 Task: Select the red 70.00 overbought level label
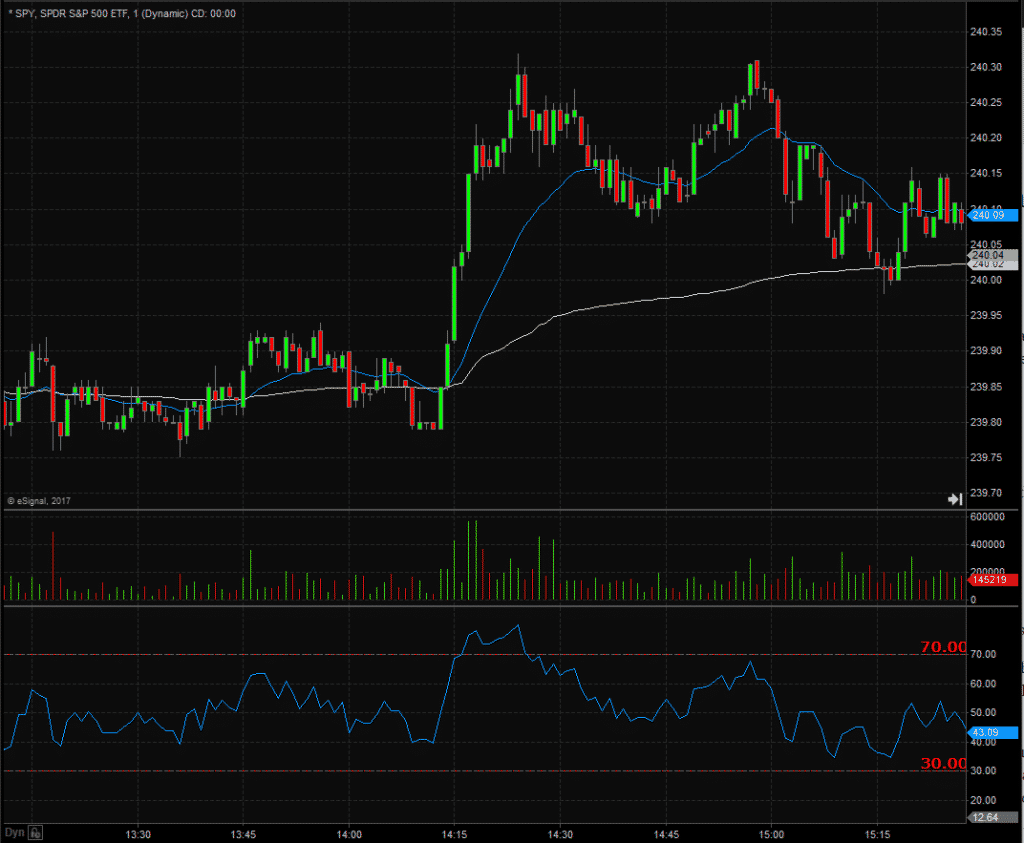click(943, 646)
